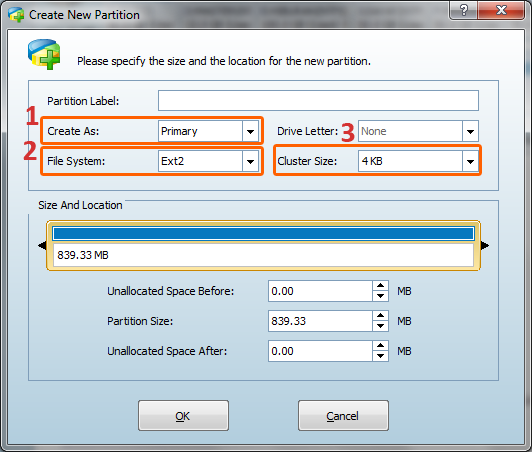
Task: Click the Partition Label text field
Action: [x=318, y=100]
